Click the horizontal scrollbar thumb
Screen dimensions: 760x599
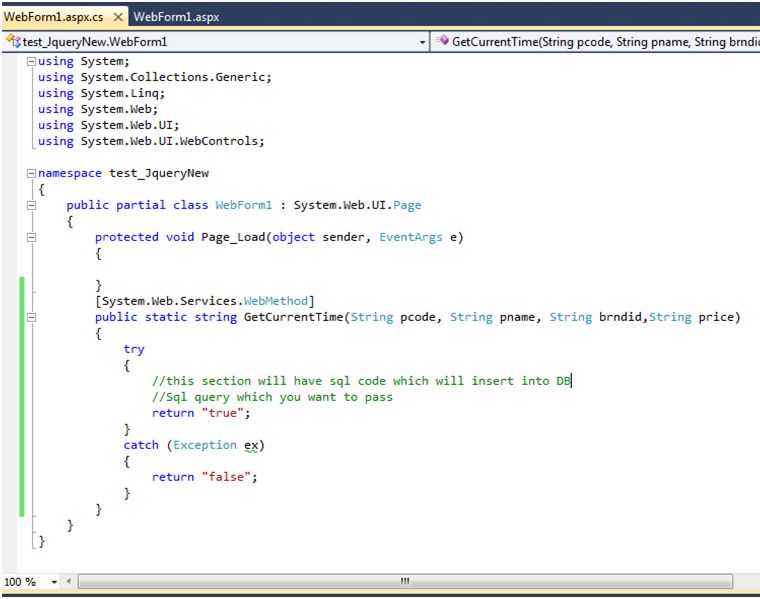coord(405,581)
